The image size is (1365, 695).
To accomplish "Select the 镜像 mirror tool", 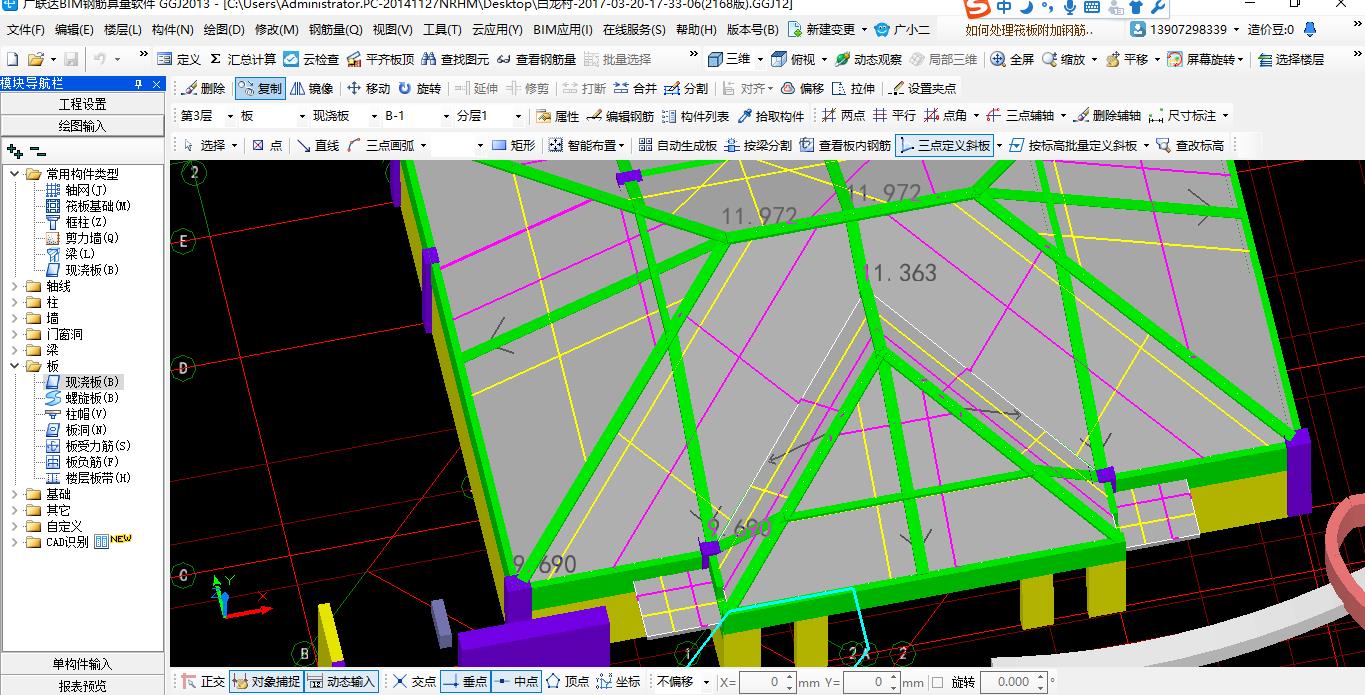I will point(311,88).
